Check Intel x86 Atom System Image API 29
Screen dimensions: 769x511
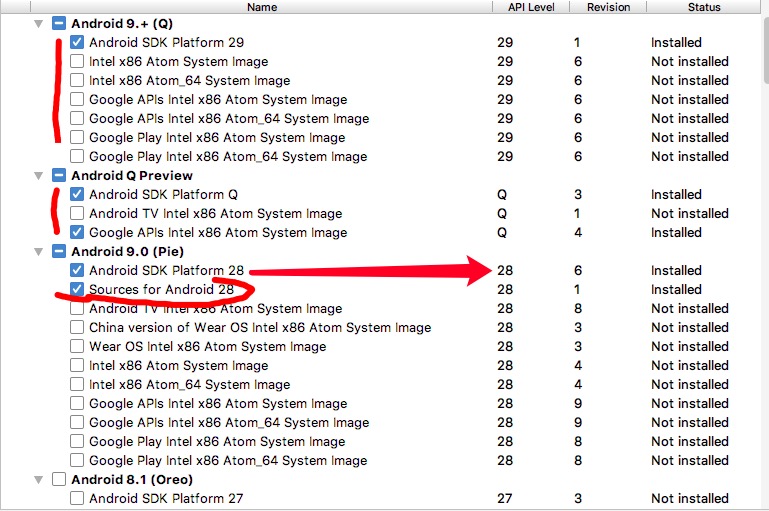tap(77, 61)
